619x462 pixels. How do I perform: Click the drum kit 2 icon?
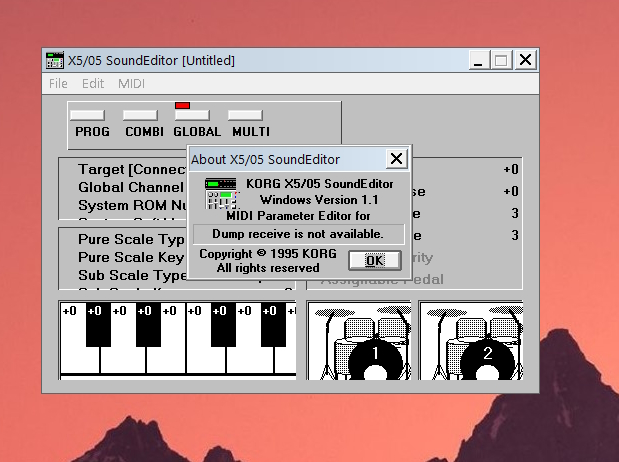(471, 341)
